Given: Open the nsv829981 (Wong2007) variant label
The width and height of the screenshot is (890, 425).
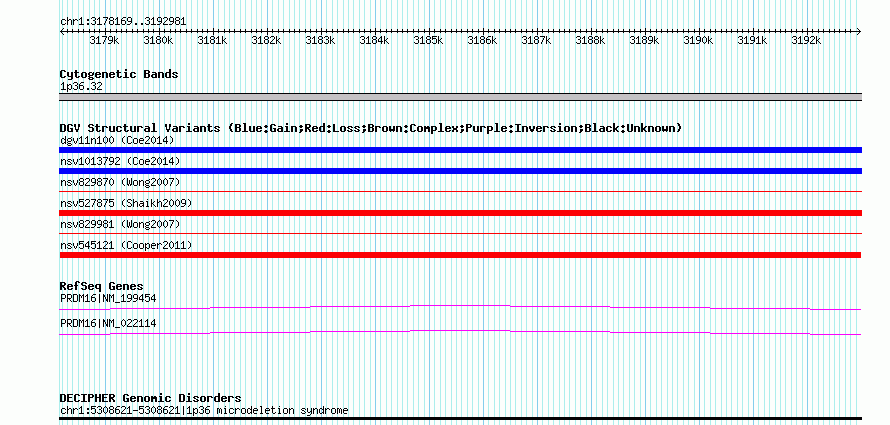Looking at the screenshot, I should (x=120, y=225).
